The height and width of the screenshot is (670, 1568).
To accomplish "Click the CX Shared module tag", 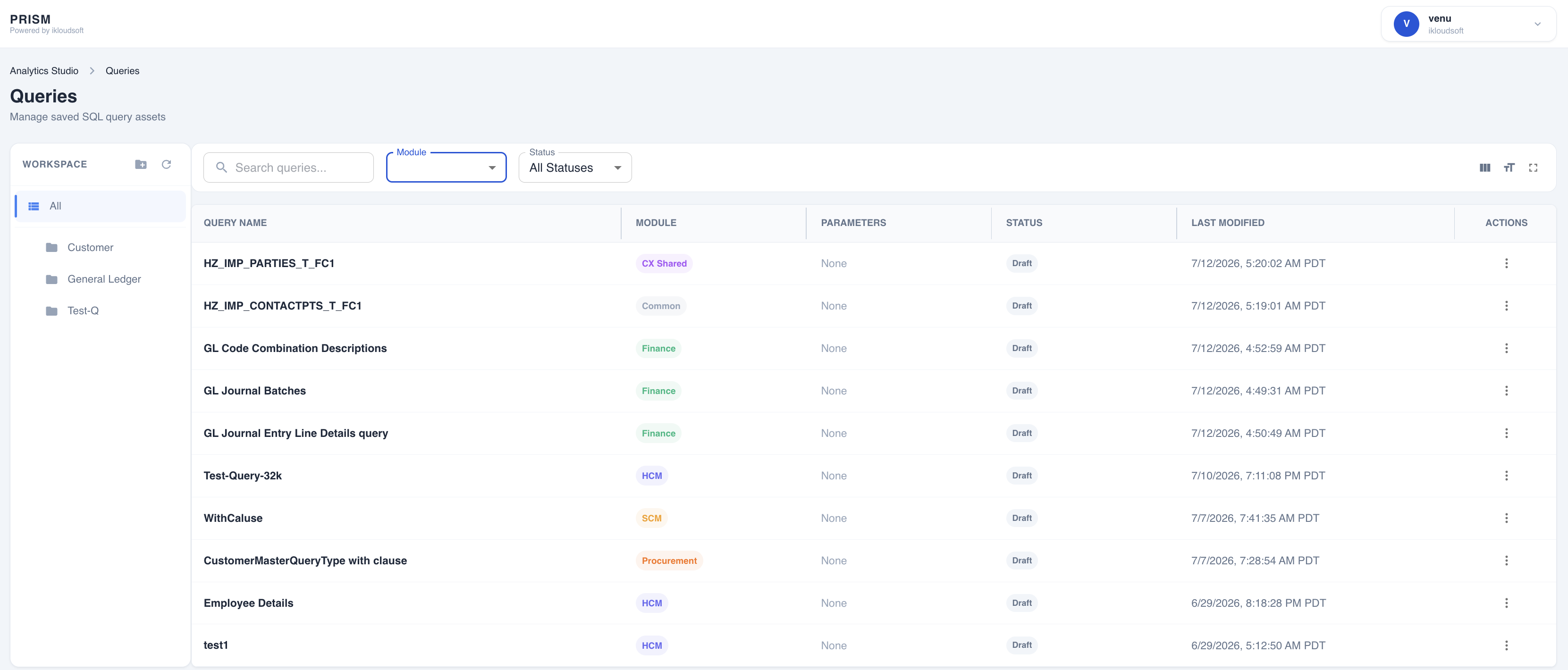I will click(664, 263).
